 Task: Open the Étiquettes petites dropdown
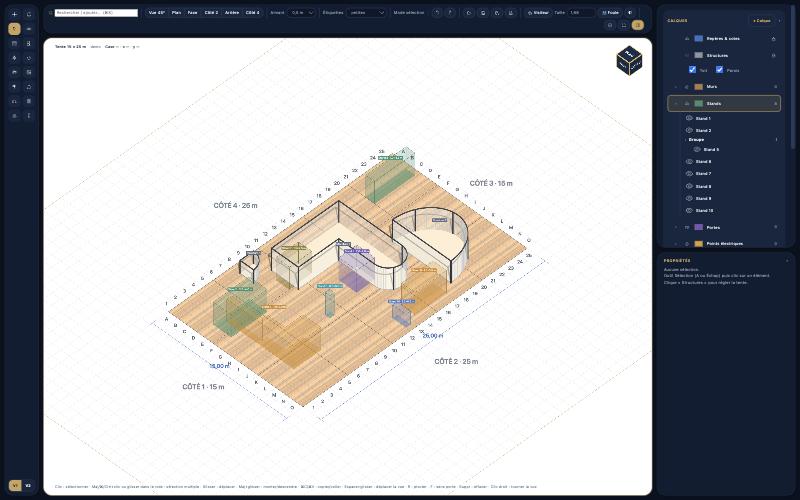367,13
